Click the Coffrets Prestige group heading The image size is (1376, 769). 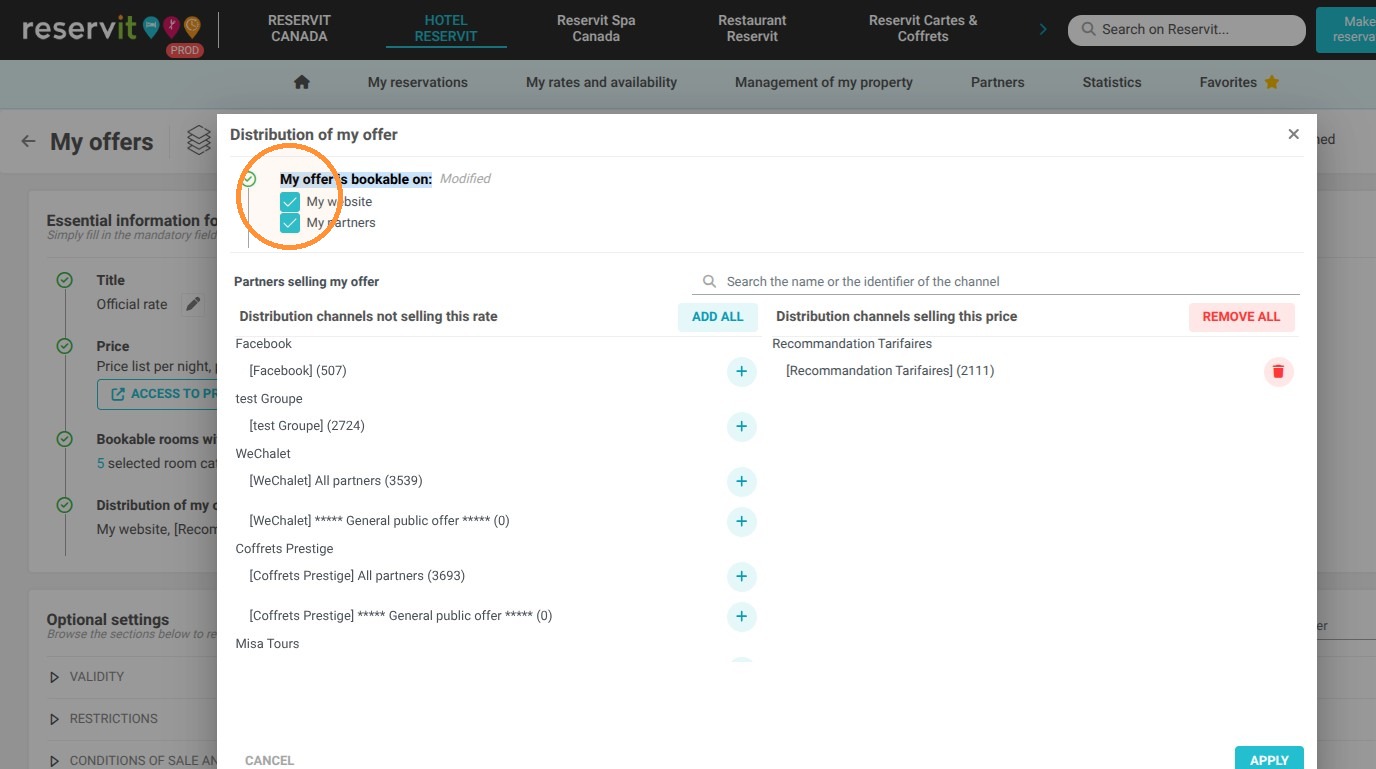pyautogui.click(x=284, y=549)
